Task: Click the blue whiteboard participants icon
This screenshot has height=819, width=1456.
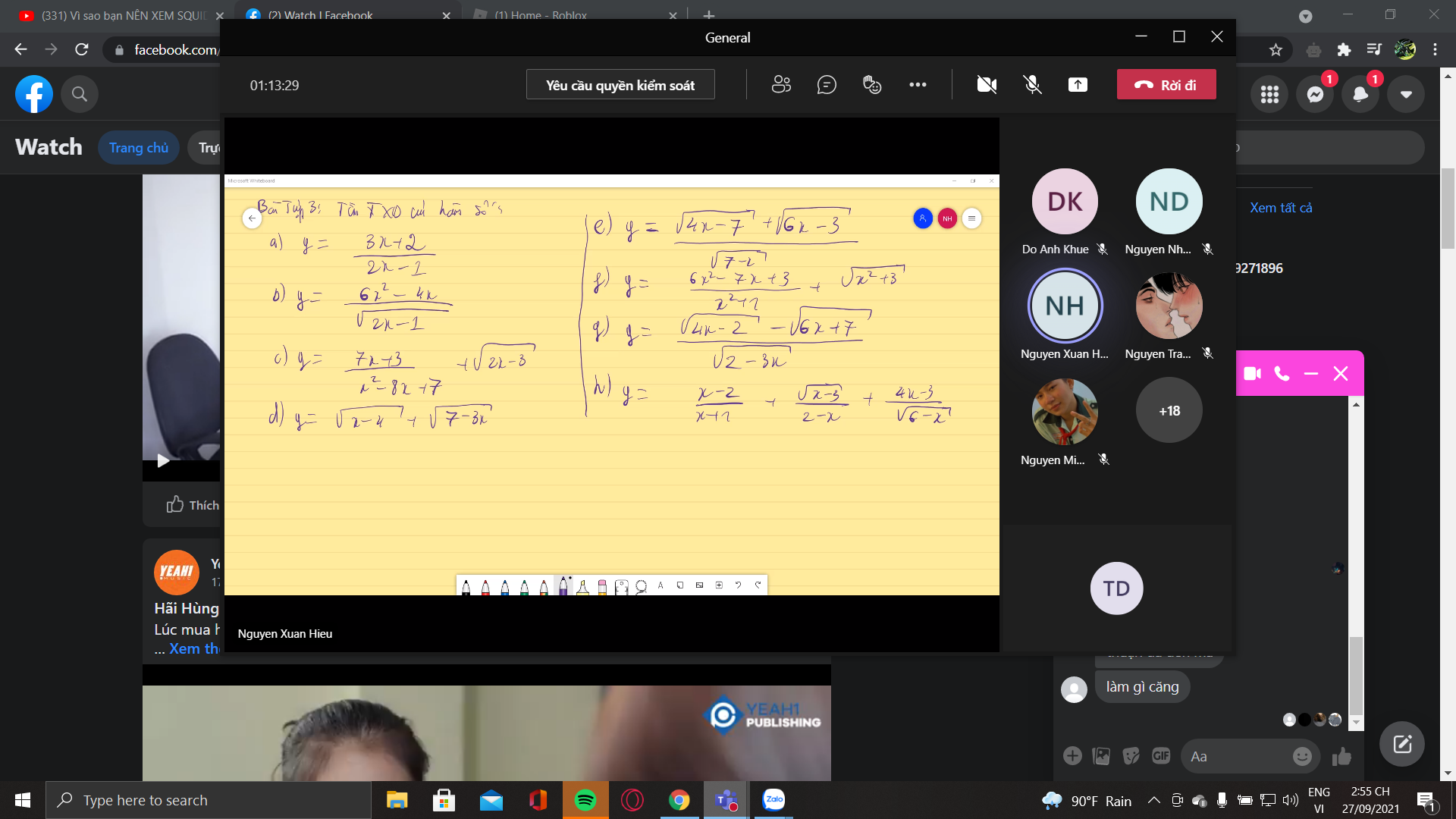Action: coord(923,218)
